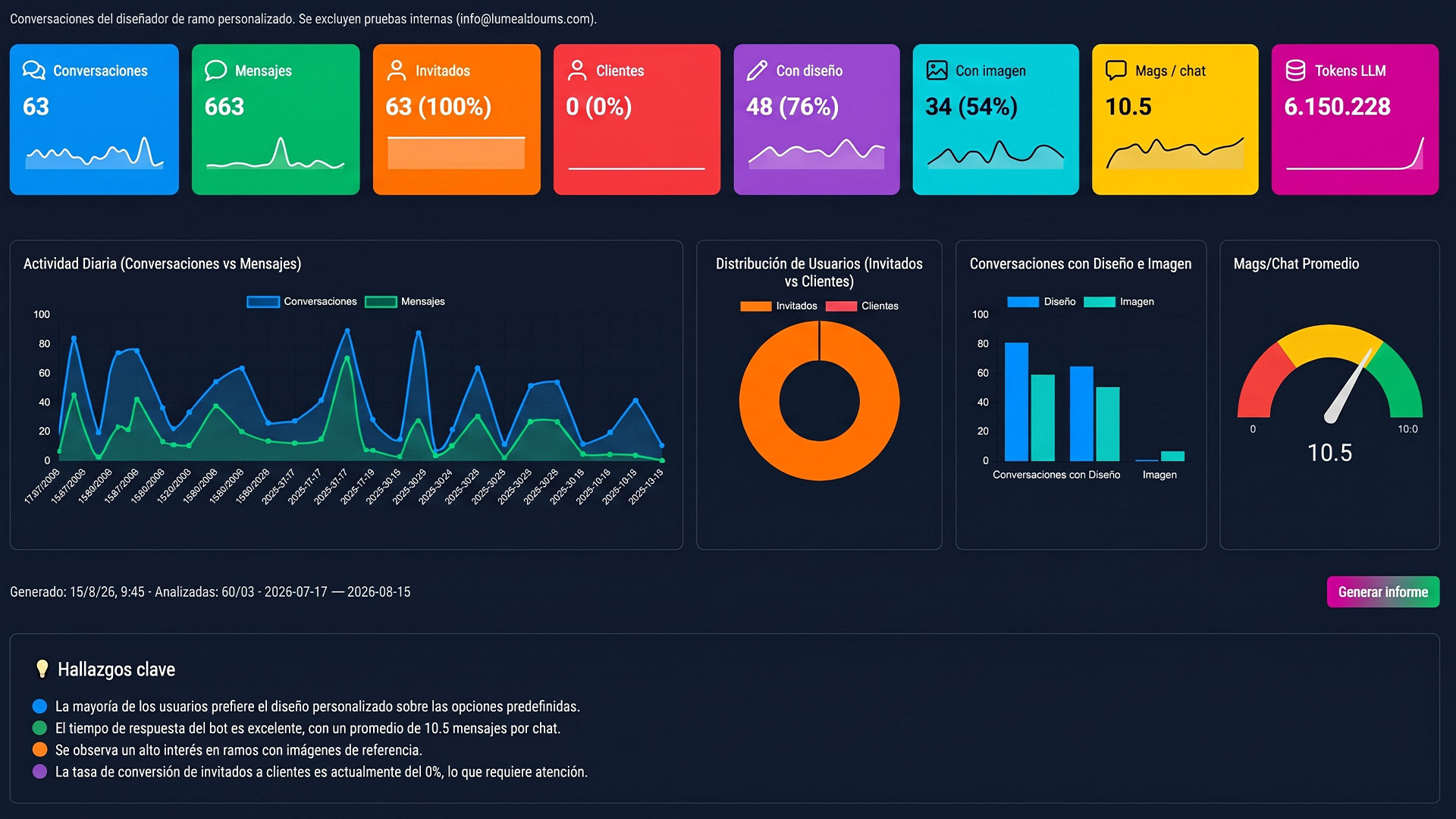This screenshot has height=819, width=1456.
Task: Toggle the Clientes legend in doughnut chart
Action: (862, 306)
